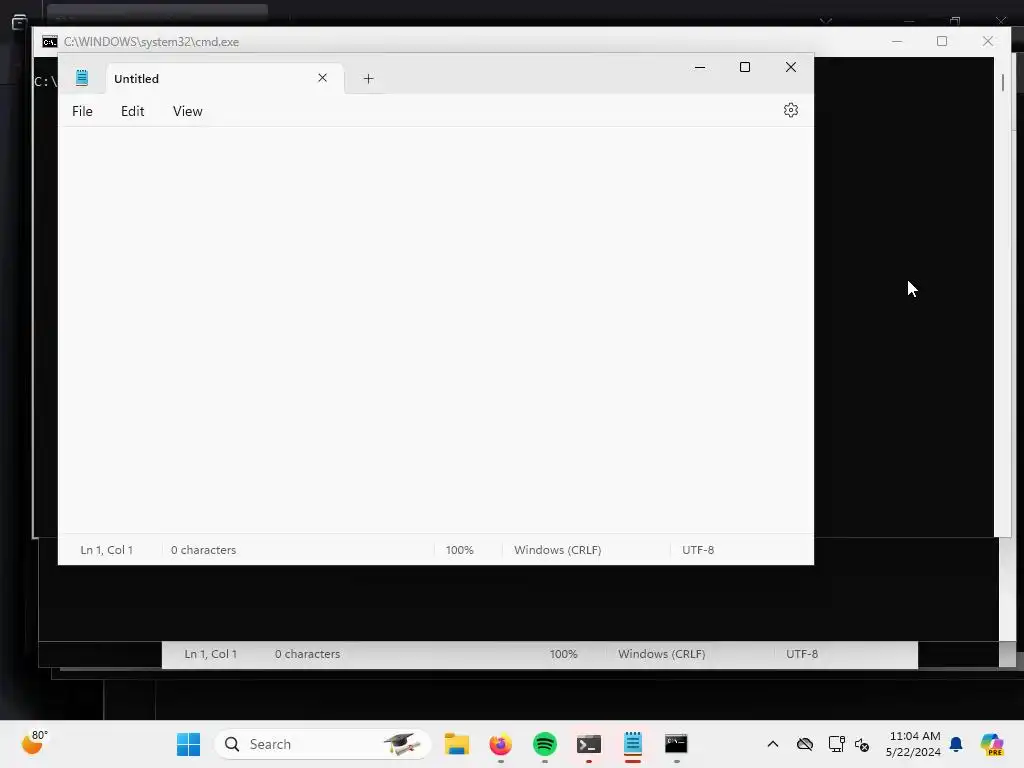Viewport: 1024px width, 768px height.
Task: Click inside the Notepad text editing area
Action: 436,330
